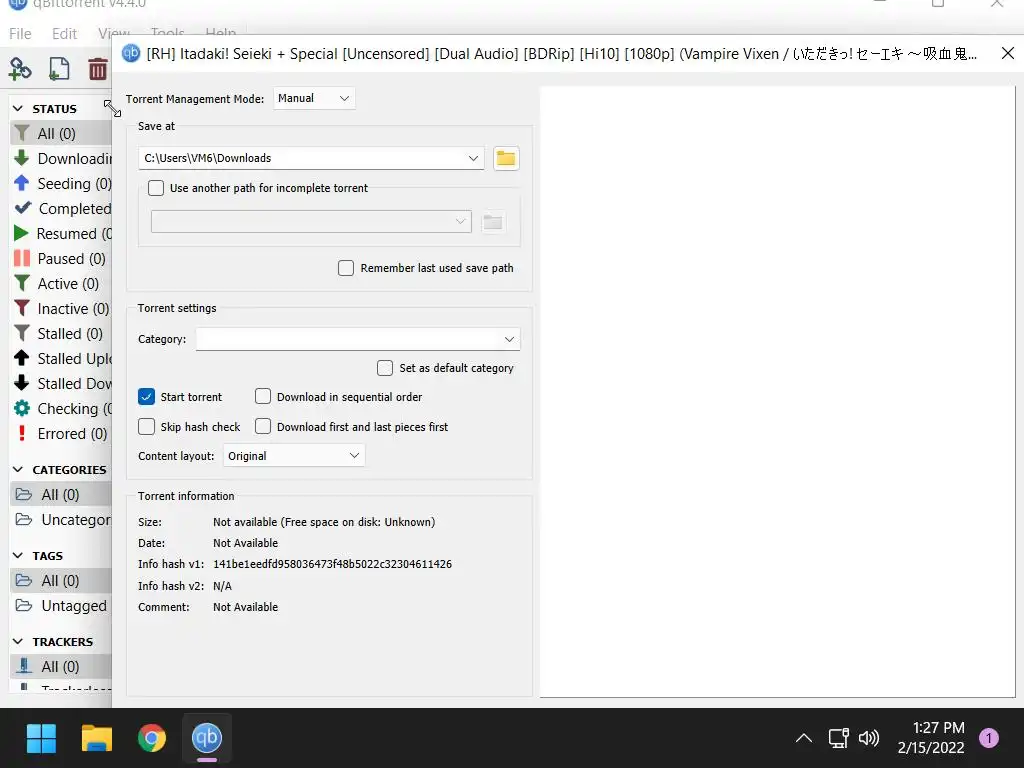Select the Completed status filter

(63, 208)
